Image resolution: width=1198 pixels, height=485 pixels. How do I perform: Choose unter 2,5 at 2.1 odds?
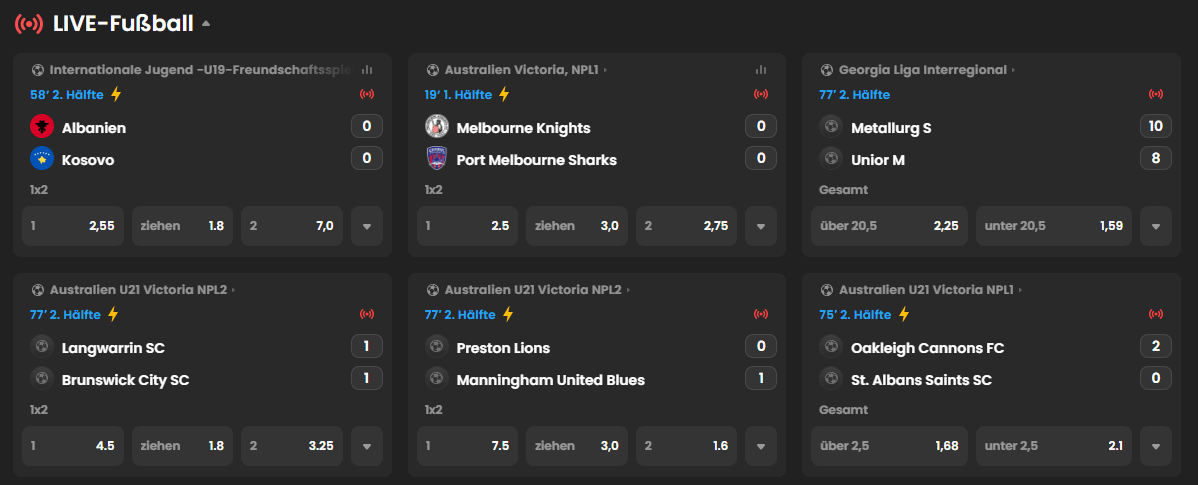tap(1054, 446)
